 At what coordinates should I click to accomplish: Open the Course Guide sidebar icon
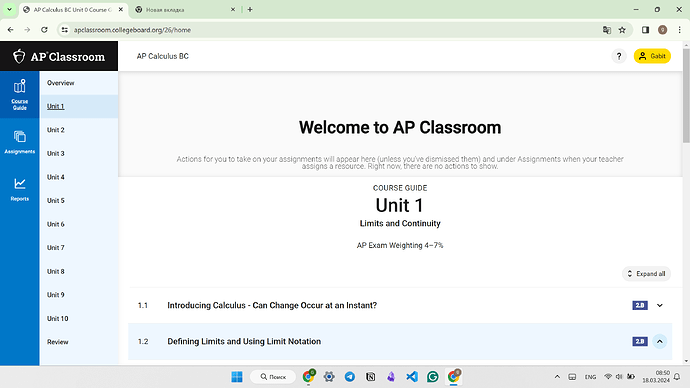coord(19,94)
